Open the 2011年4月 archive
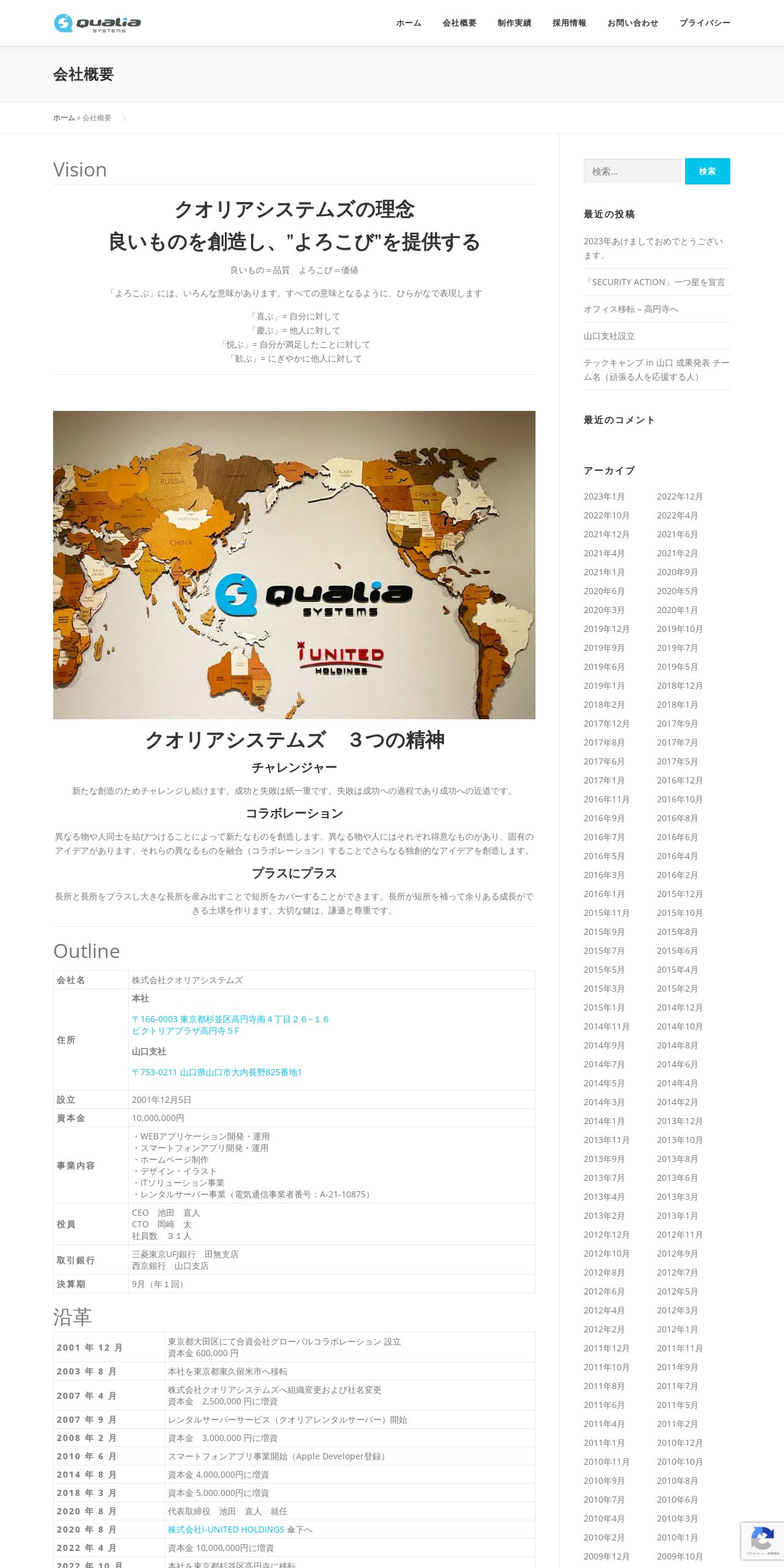 pyautogui.click(x=604, y=1424)
